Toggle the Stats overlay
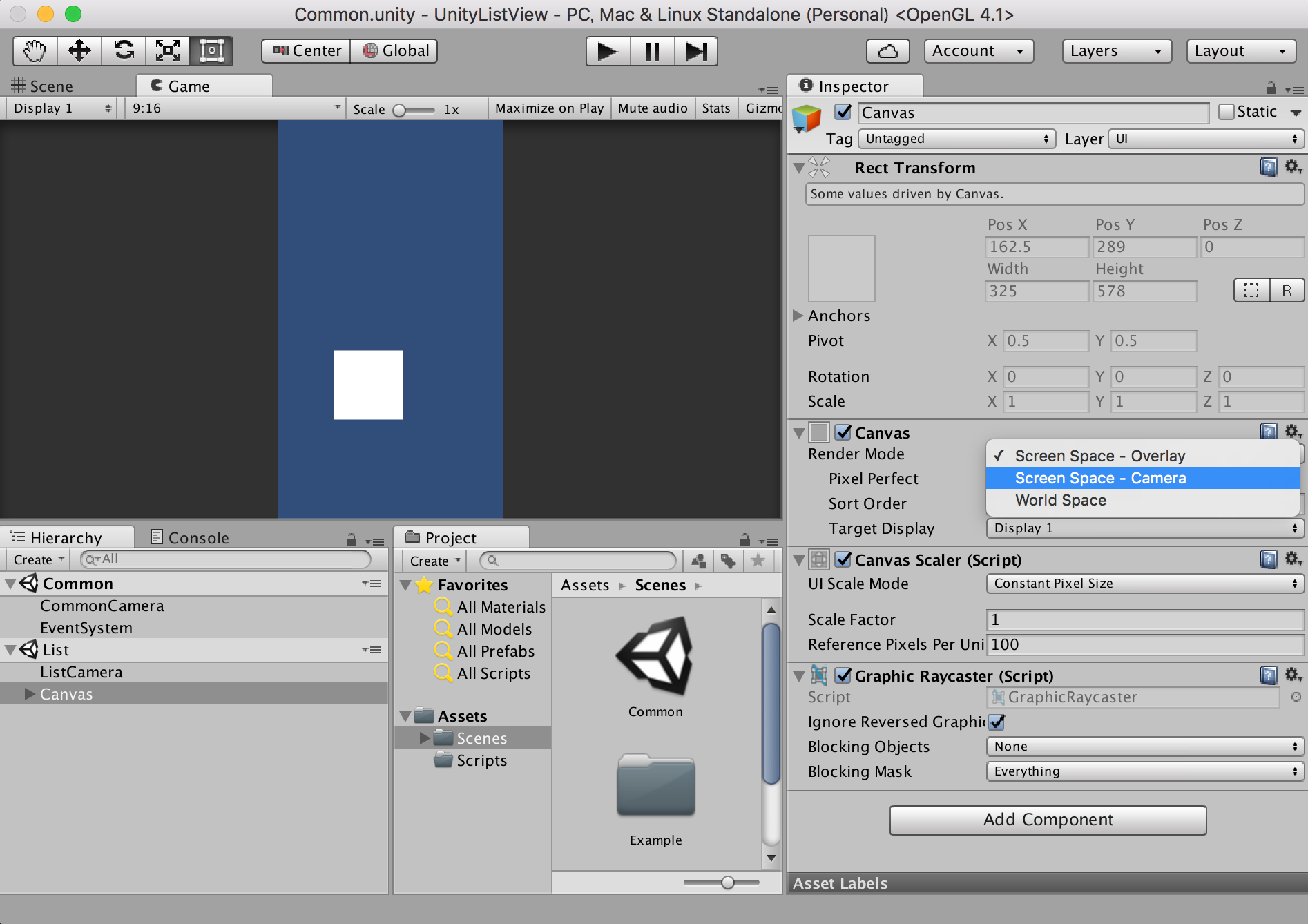 pyautogui.click(x=716, y=108)
